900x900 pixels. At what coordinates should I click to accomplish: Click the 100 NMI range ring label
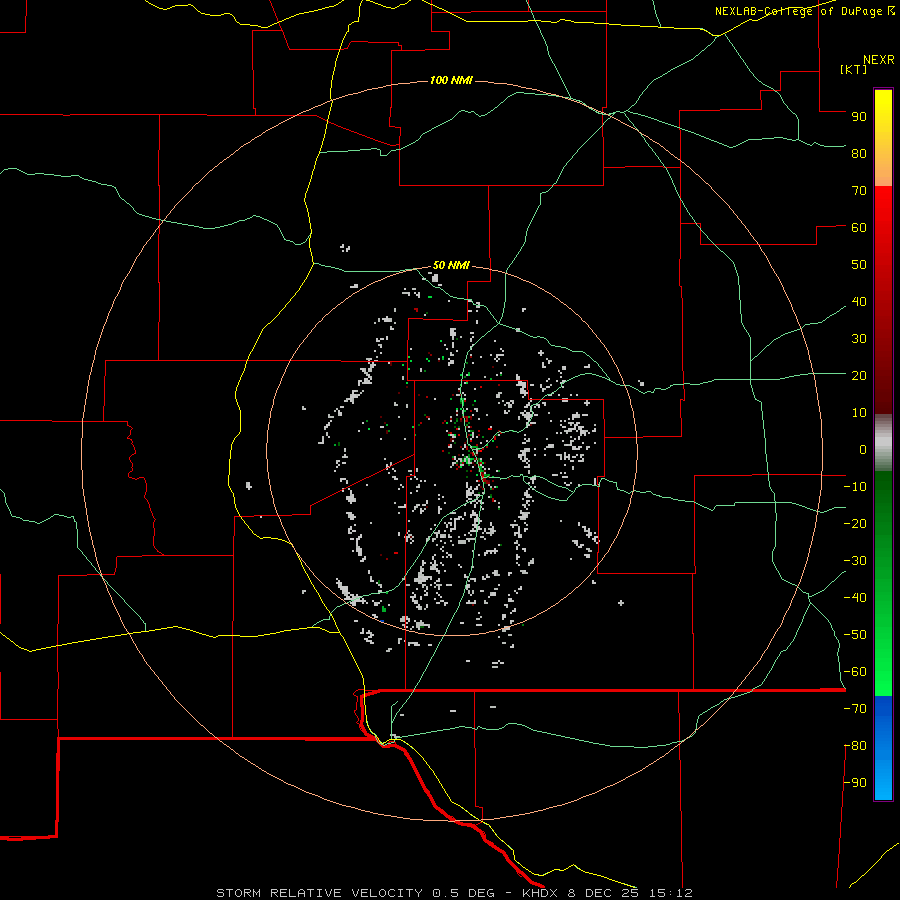click(451, 80)
